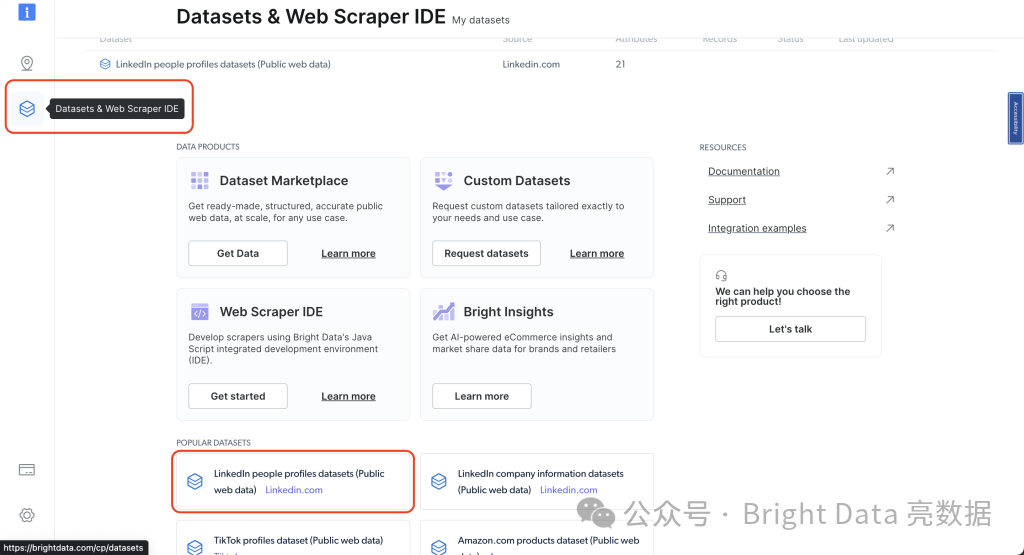1024x555 pixels.
Task: Open Datasets & Web Scraper IDE sidebar icon
Action: point(27,108)
